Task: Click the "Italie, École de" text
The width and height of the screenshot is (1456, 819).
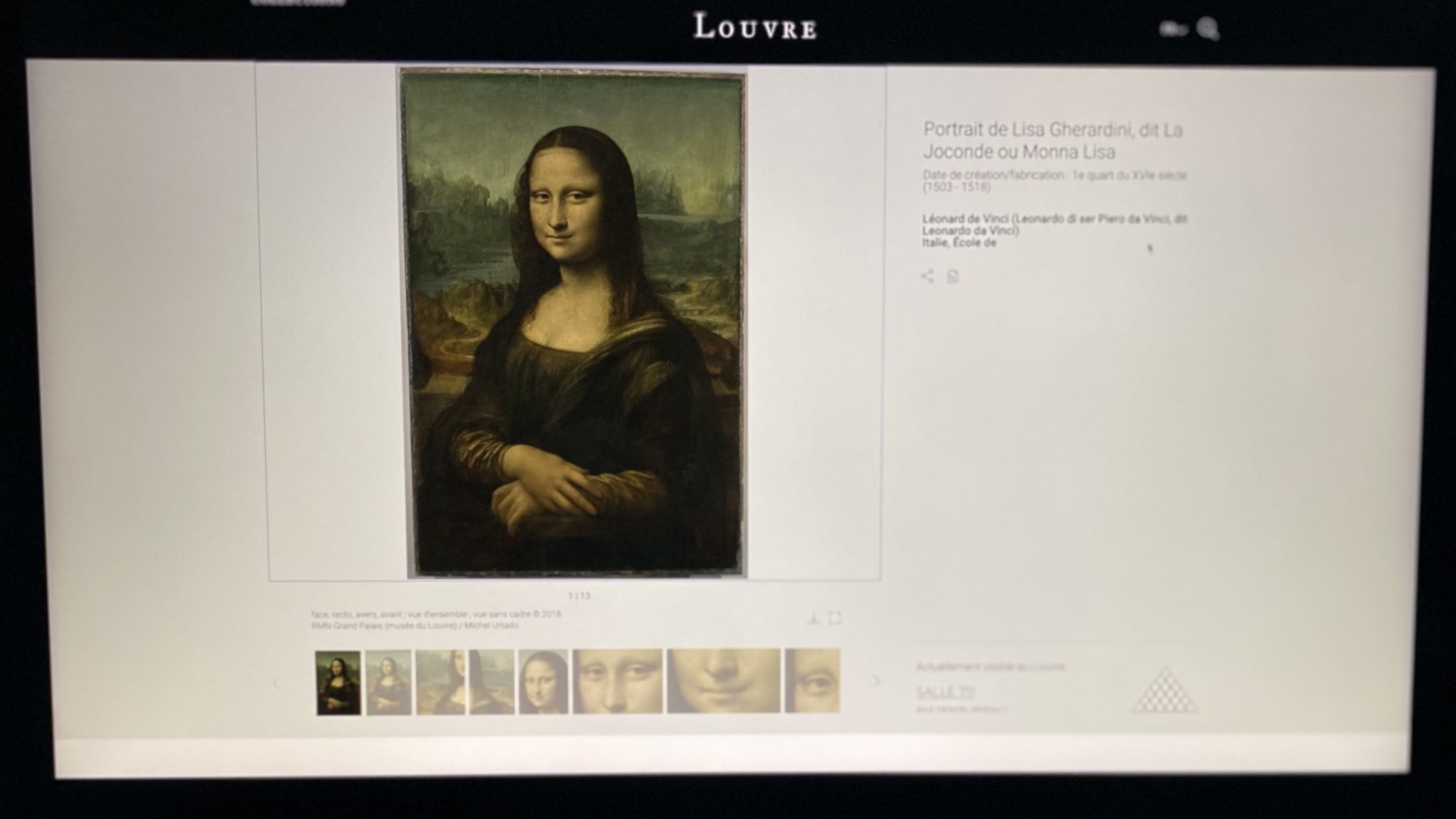Action: (x=959, y=243)
